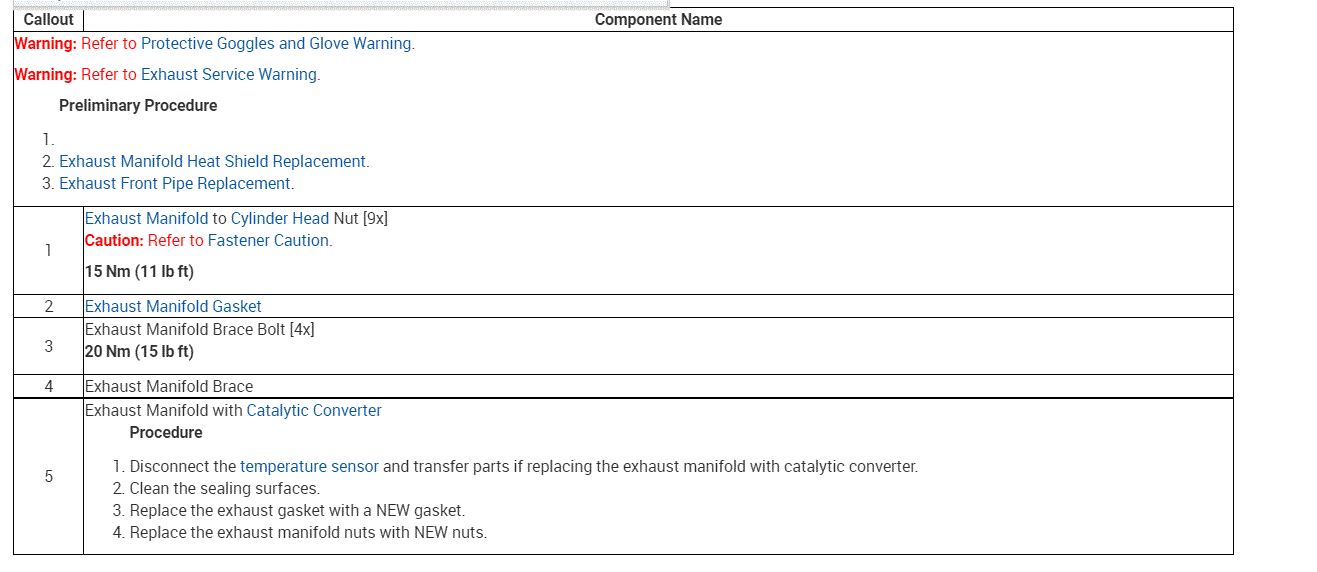1317x572 pixels.
Task: Click the Callout column header
Action: 48,20
